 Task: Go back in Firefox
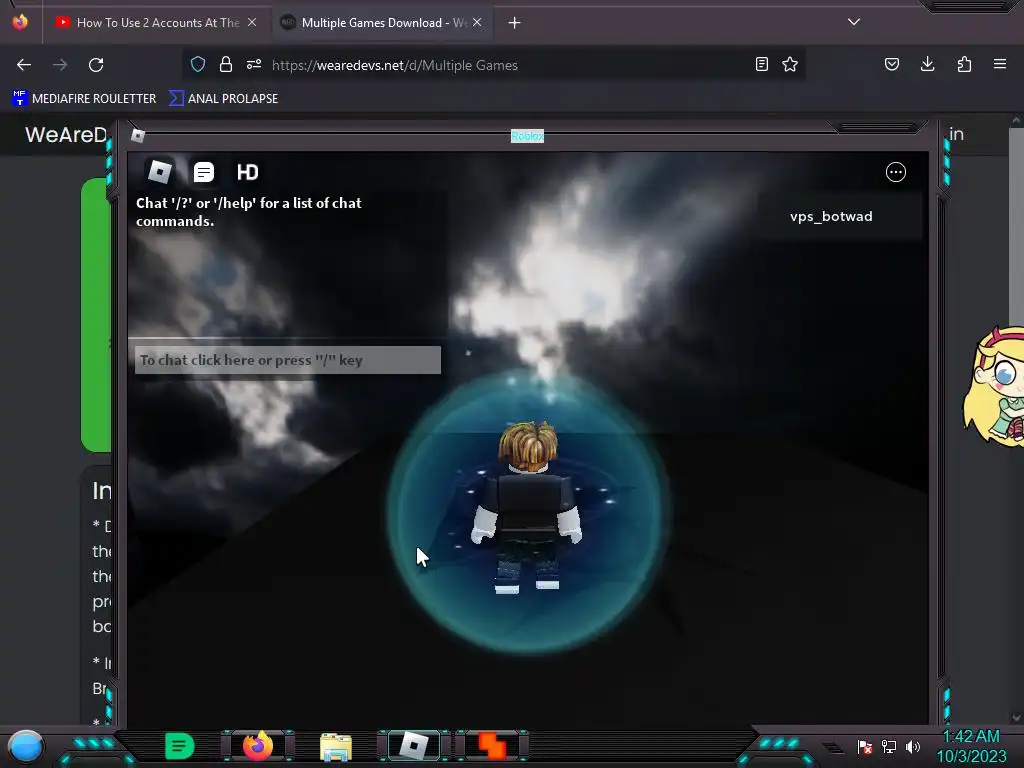click(x=24, y=65)
